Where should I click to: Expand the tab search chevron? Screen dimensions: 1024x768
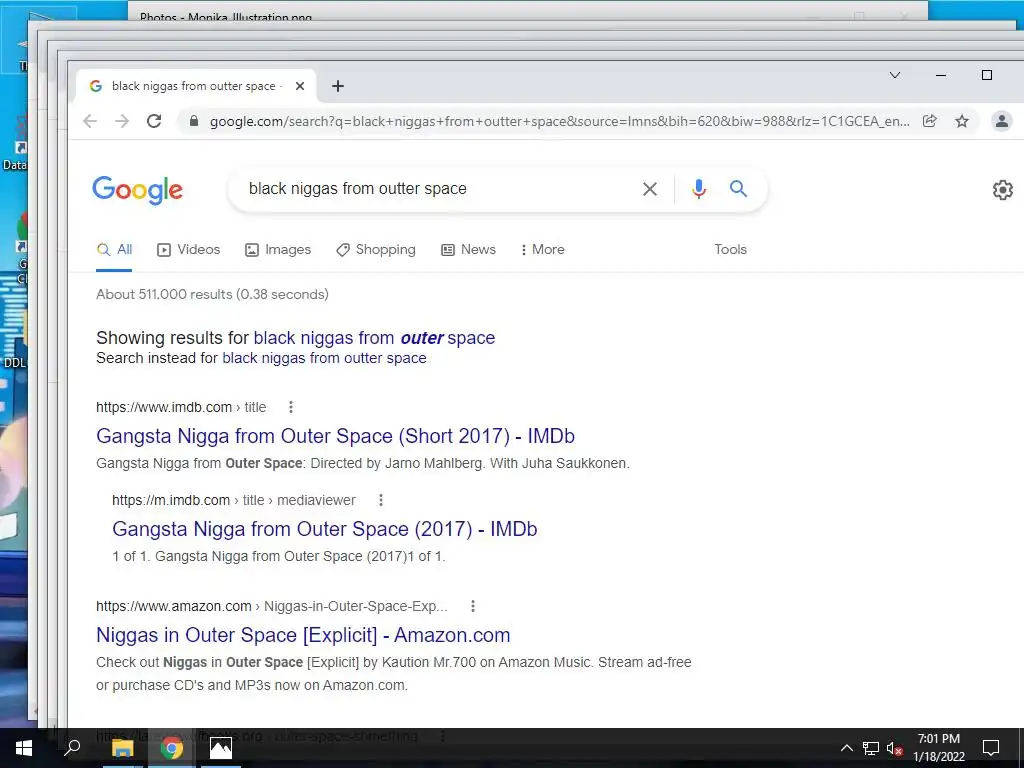(895, 75)
